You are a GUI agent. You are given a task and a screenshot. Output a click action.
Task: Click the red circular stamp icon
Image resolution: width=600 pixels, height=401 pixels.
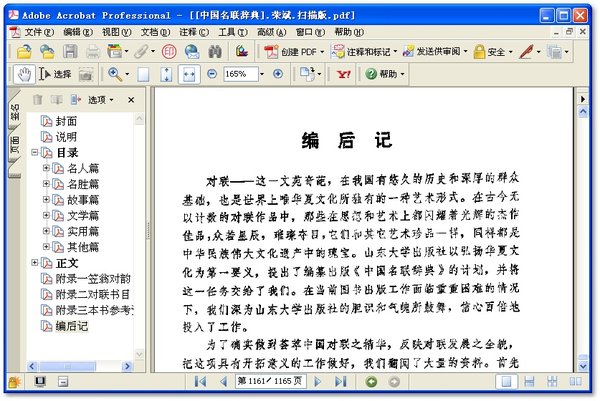[x=169, y=52]
